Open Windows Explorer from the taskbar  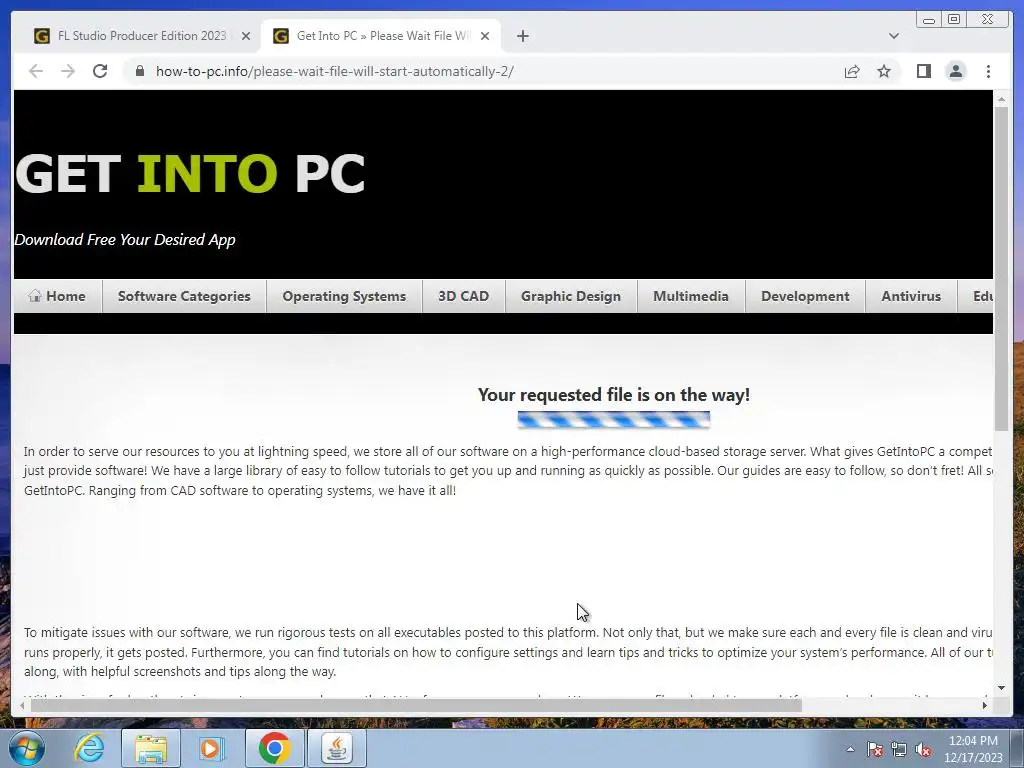[150, 748]
